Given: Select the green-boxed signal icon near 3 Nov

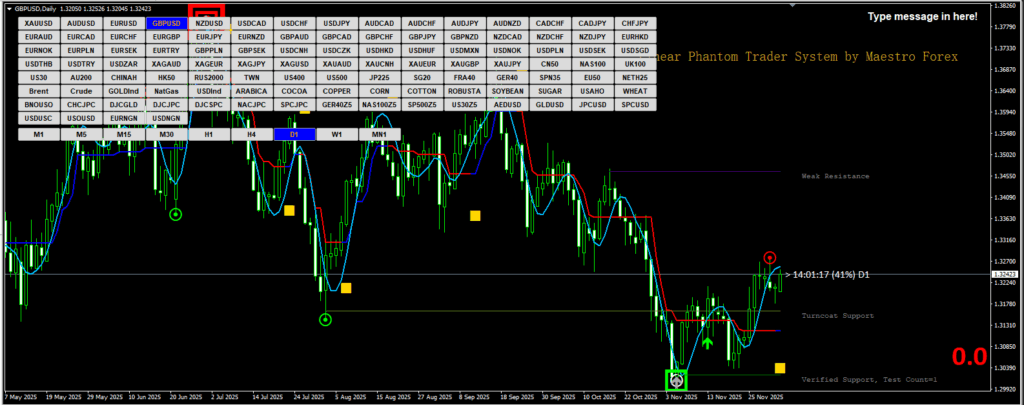Looking at the screenshot, I should tap(677, 380).
